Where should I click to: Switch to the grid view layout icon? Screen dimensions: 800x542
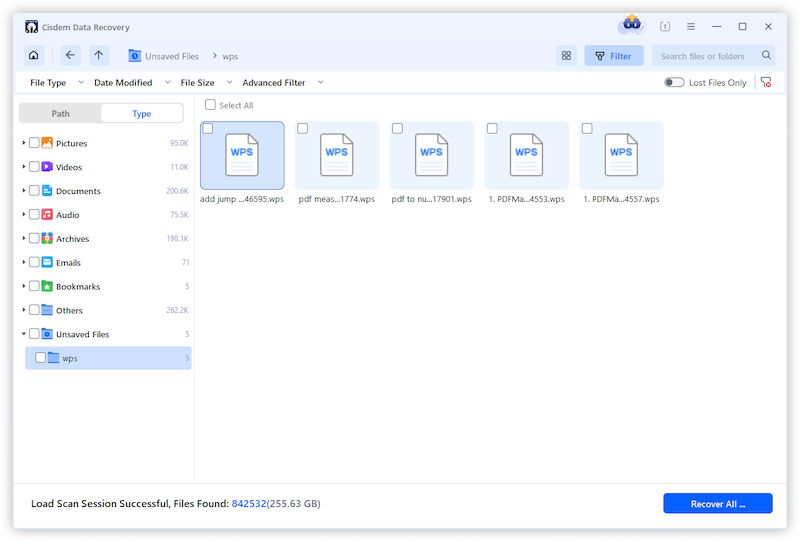[x=566, y=56]
